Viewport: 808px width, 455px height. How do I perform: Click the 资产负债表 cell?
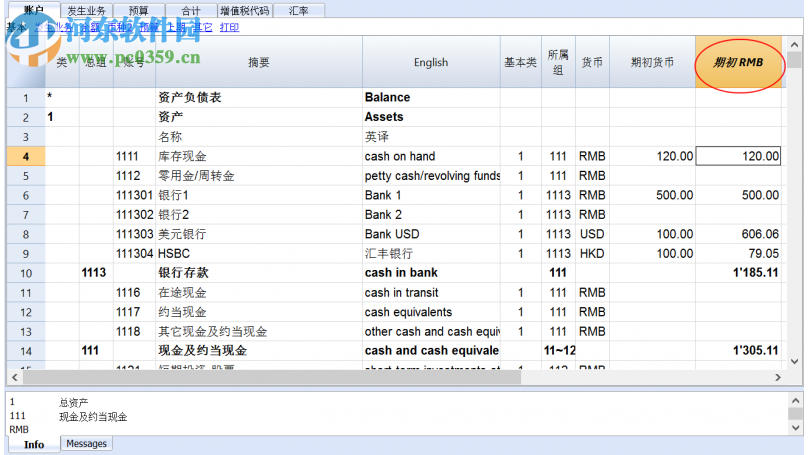(x=259, y=97)
